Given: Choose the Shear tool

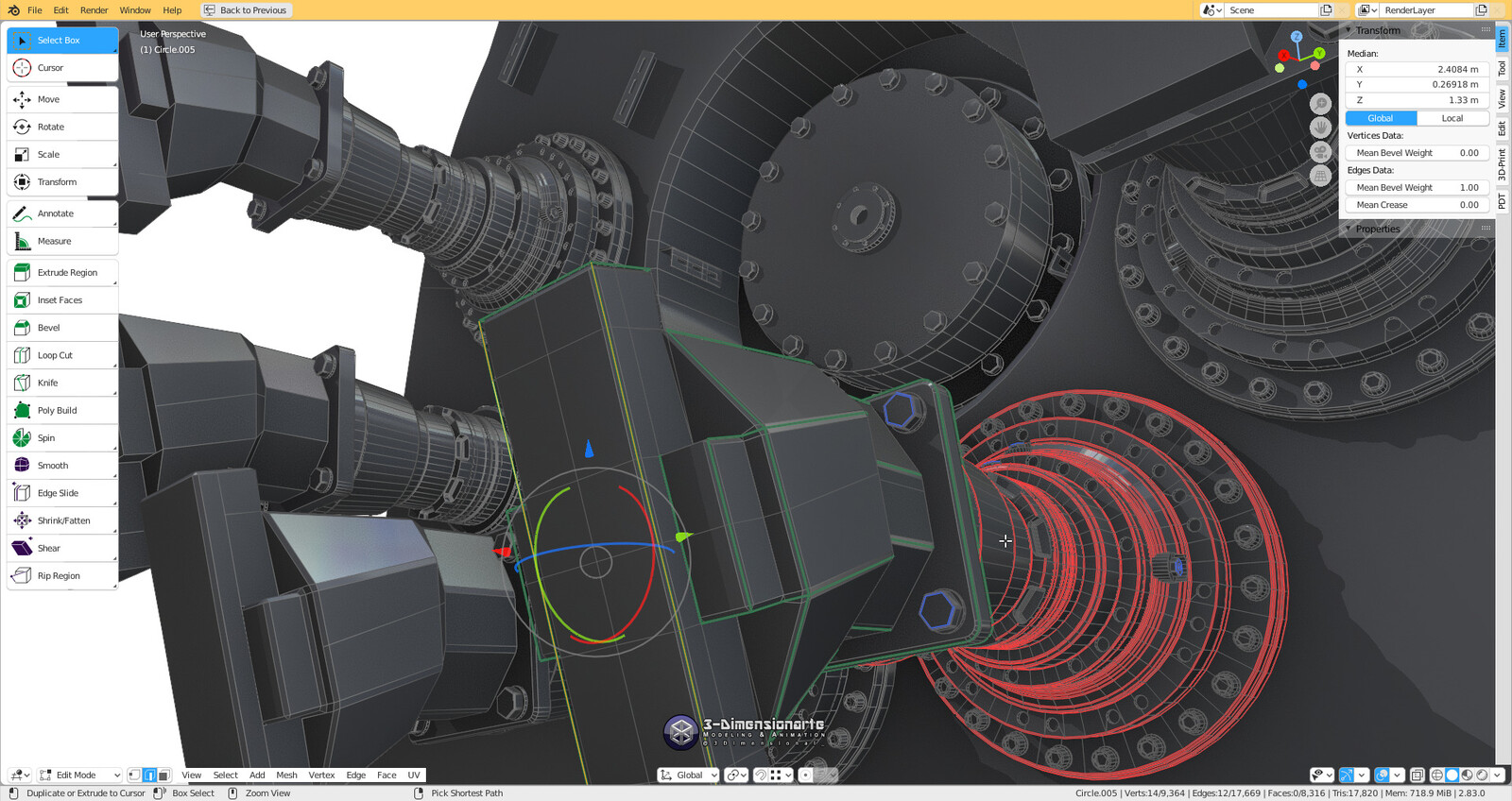Looking at the screenshot, I should [x=62, y=548].
